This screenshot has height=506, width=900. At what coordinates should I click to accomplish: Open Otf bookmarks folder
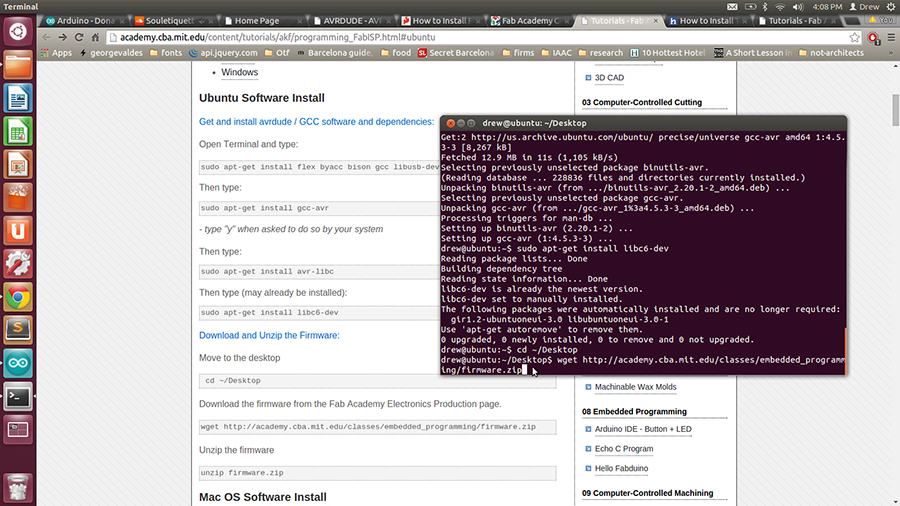click(277, 53)
